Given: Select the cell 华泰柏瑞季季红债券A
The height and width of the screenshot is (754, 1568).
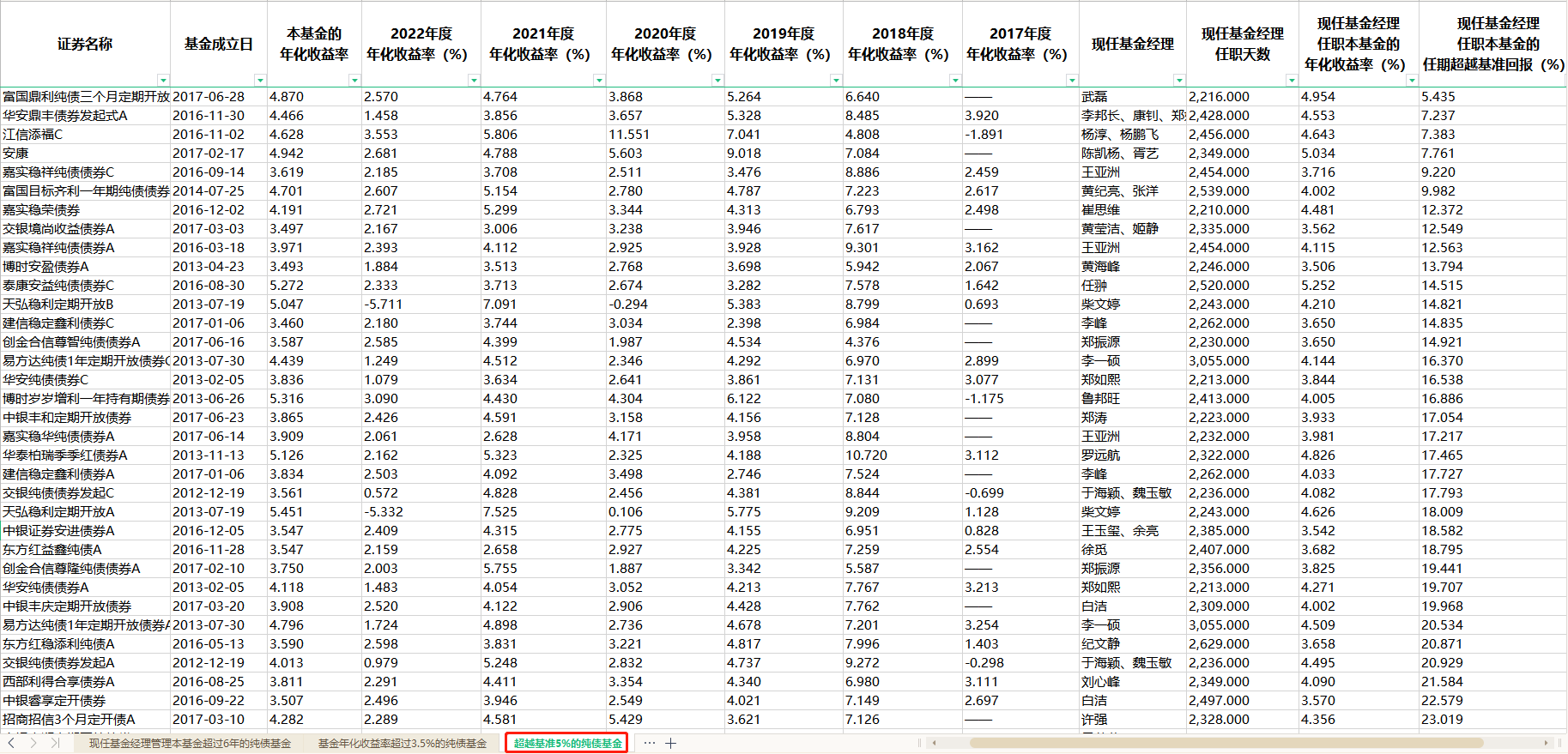Looking at the screenshot, I should point(85,455).
